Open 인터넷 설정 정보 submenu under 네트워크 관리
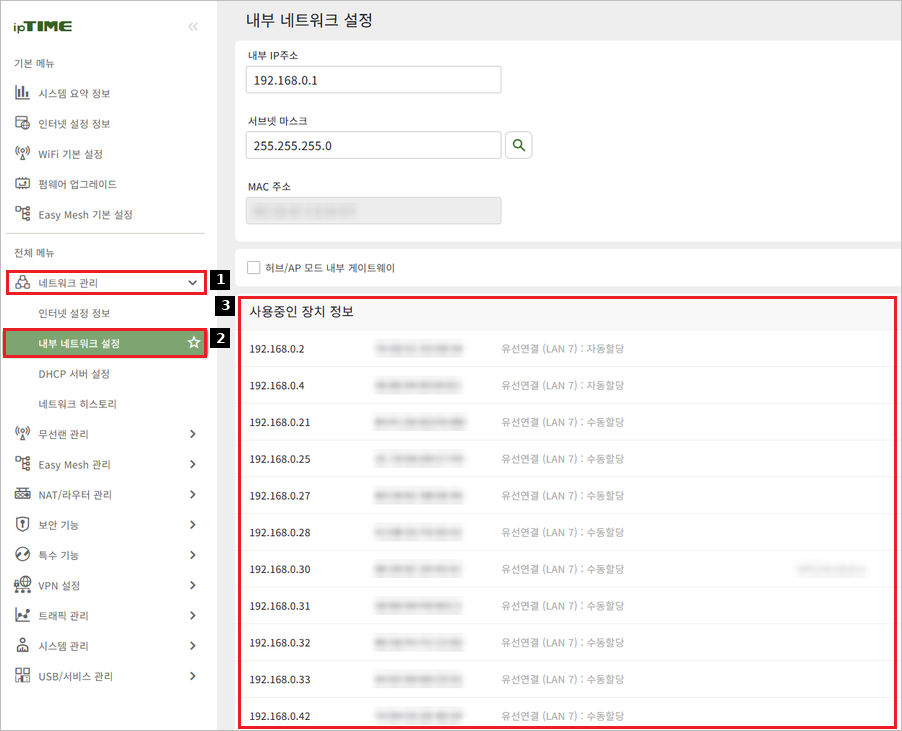The image size is (902, 731). pos(74,313)
